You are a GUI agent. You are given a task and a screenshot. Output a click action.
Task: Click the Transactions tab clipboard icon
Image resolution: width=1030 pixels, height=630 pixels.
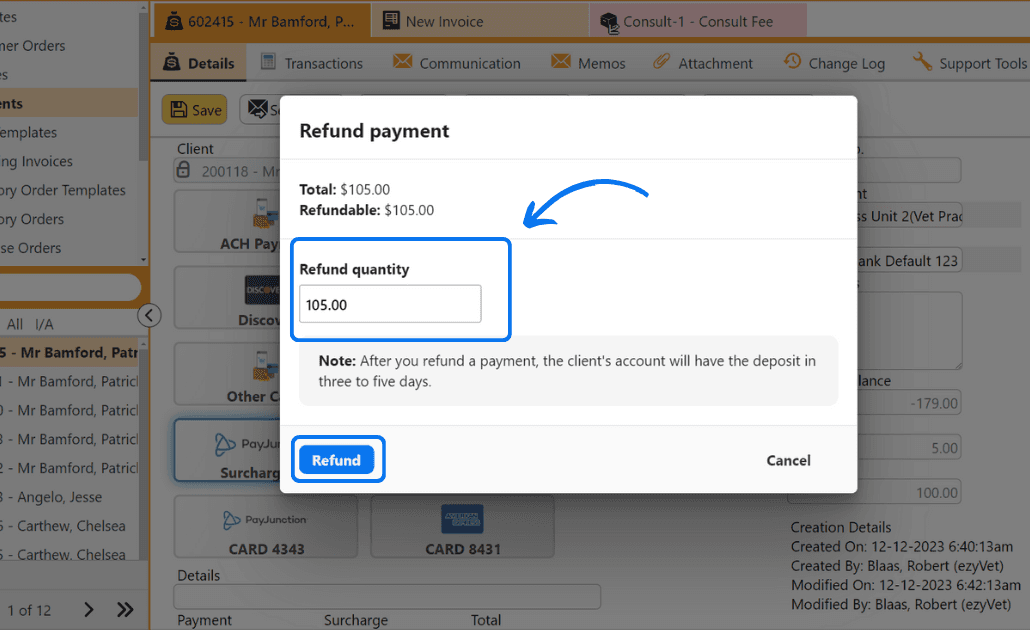[x=268, y=62]
